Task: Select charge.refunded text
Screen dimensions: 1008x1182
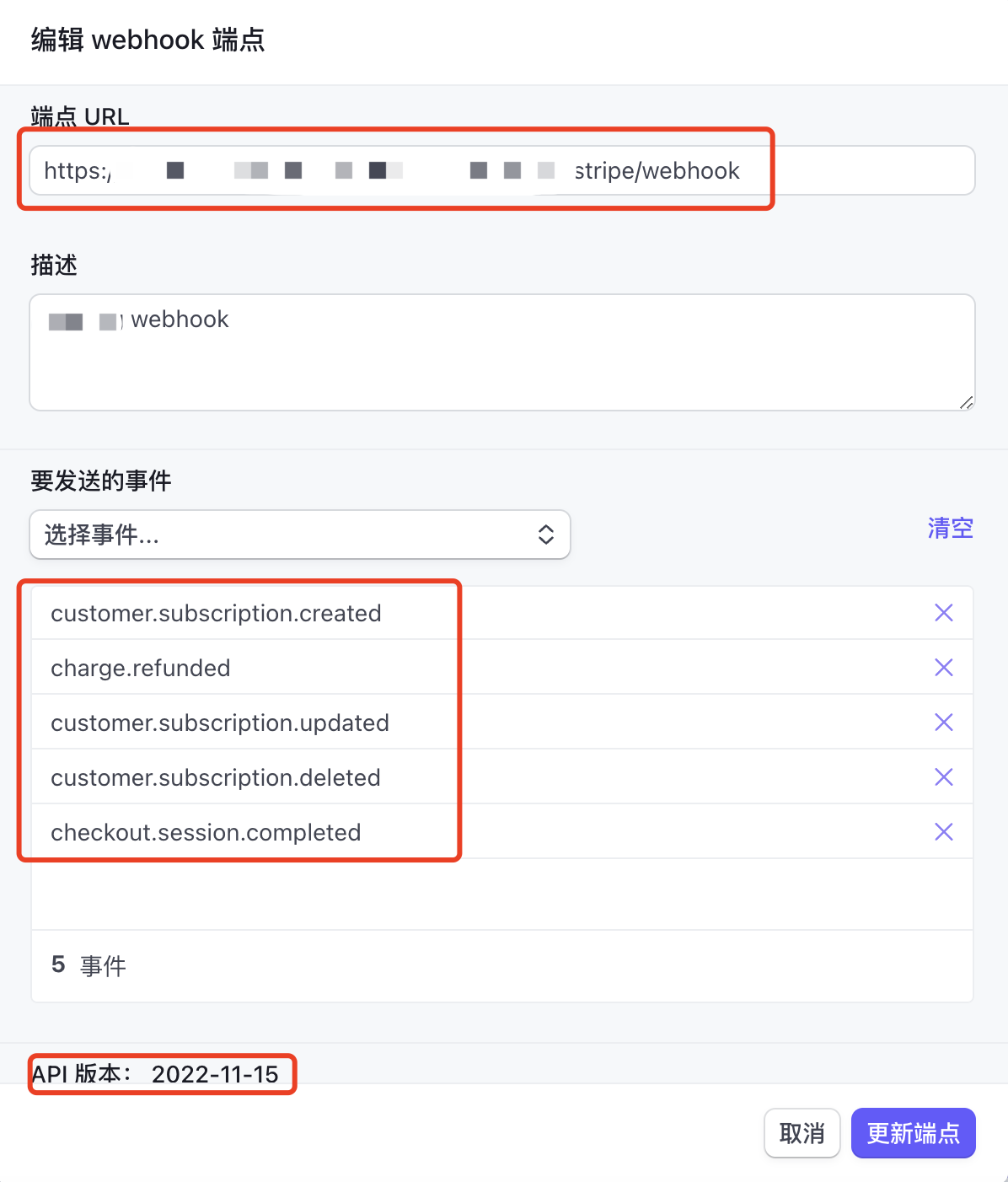Action: coord(141,668)
